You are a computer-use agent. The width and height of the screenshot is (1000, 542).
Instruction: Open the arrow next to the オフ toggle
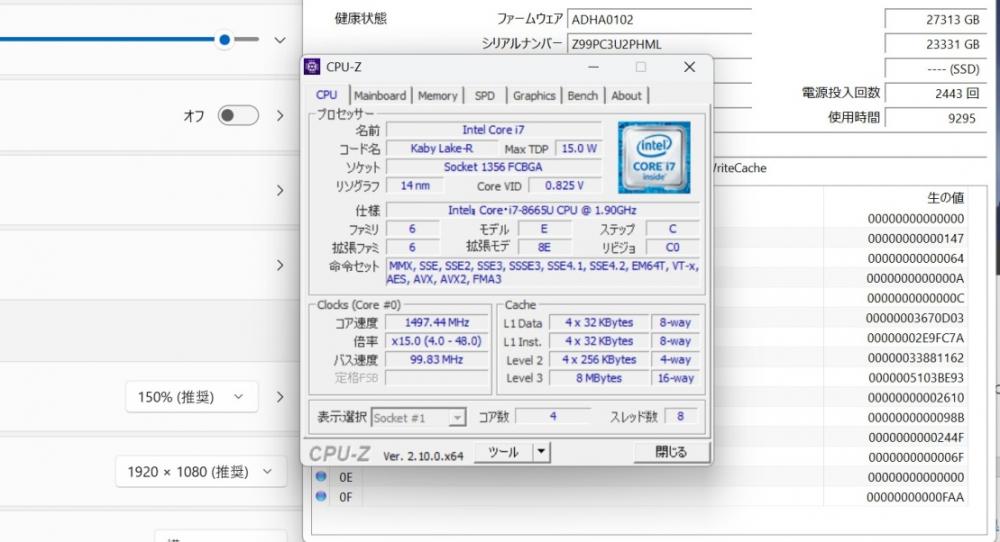pyautogui.click(x=280, y=115)
